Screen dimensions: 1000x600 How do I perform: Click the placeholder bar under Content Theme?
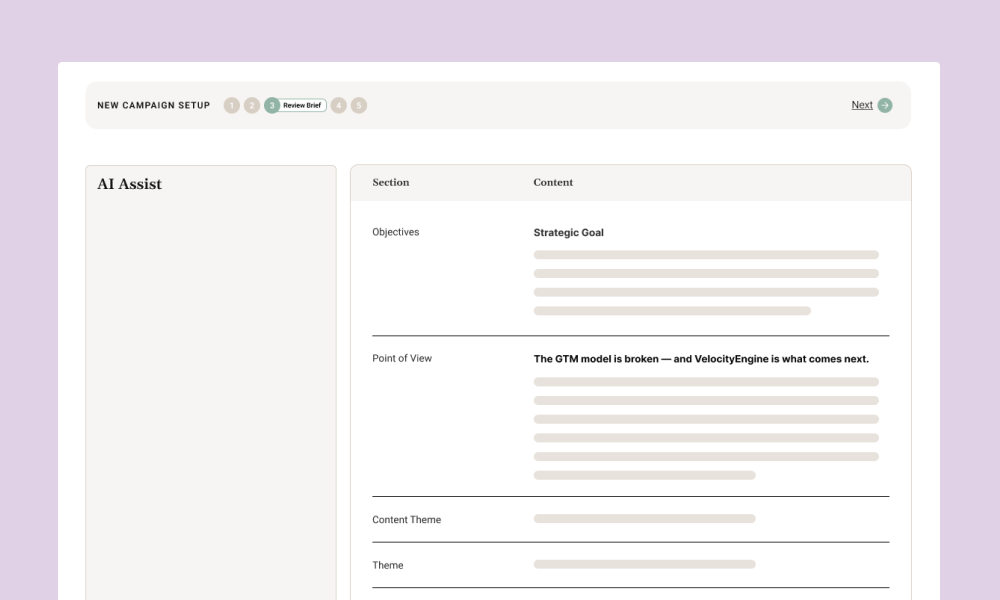tap(645, 518)
